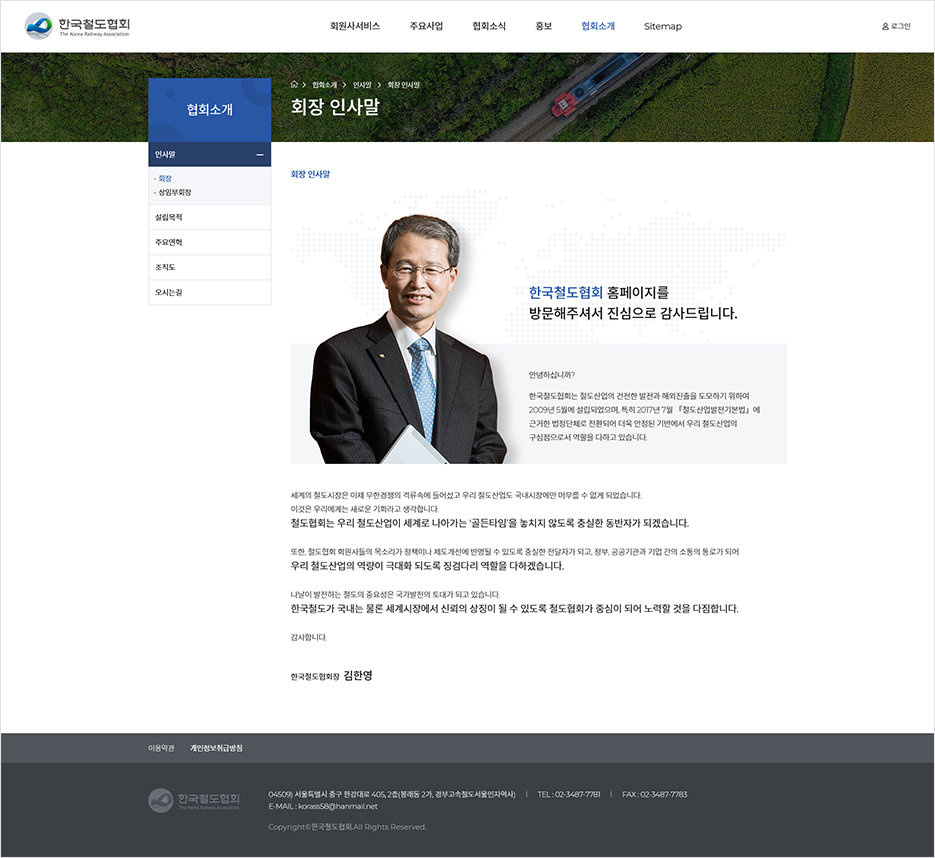
Task: Collapse the 인사말 sidebar section minus icon
Action: pyautogui.click(x=259, y=154)
